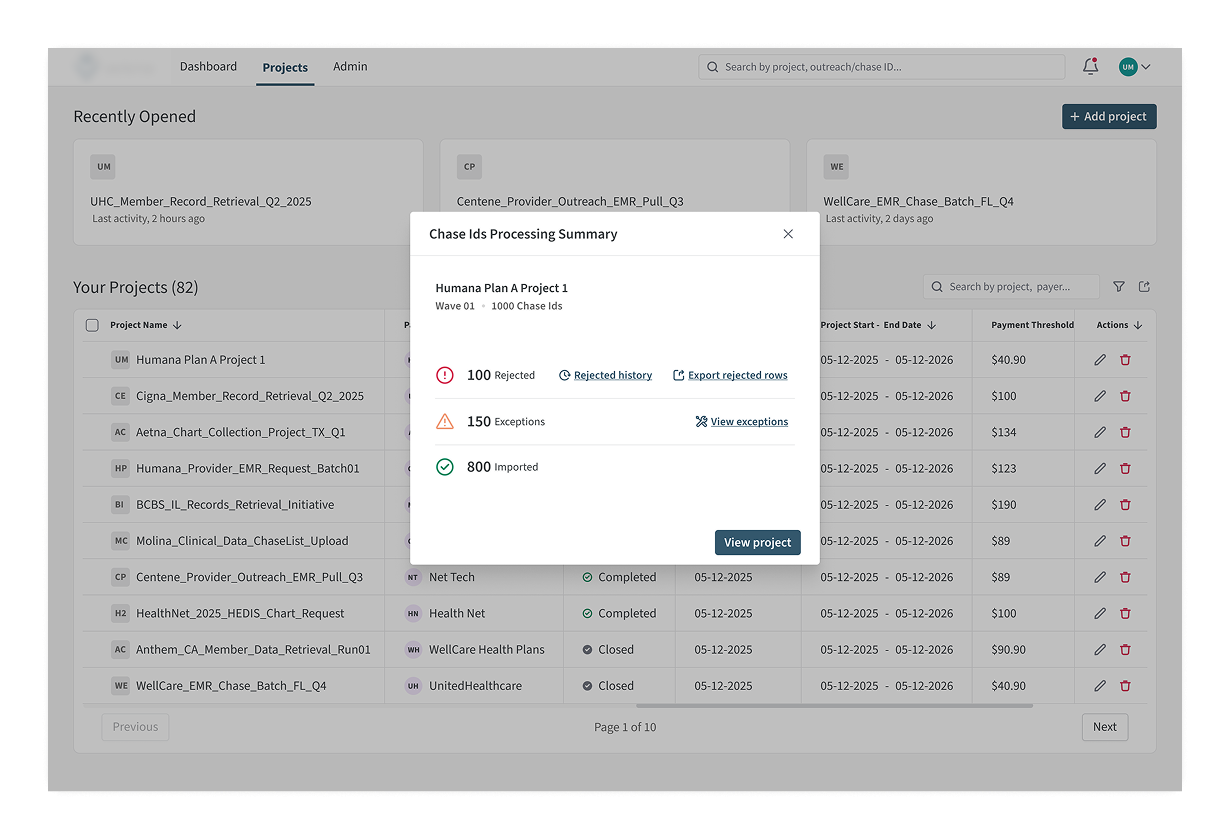This screenshot has height=840, width=1230.
Task: Sort by Project Name column arrow
Action: coord(177,325)
